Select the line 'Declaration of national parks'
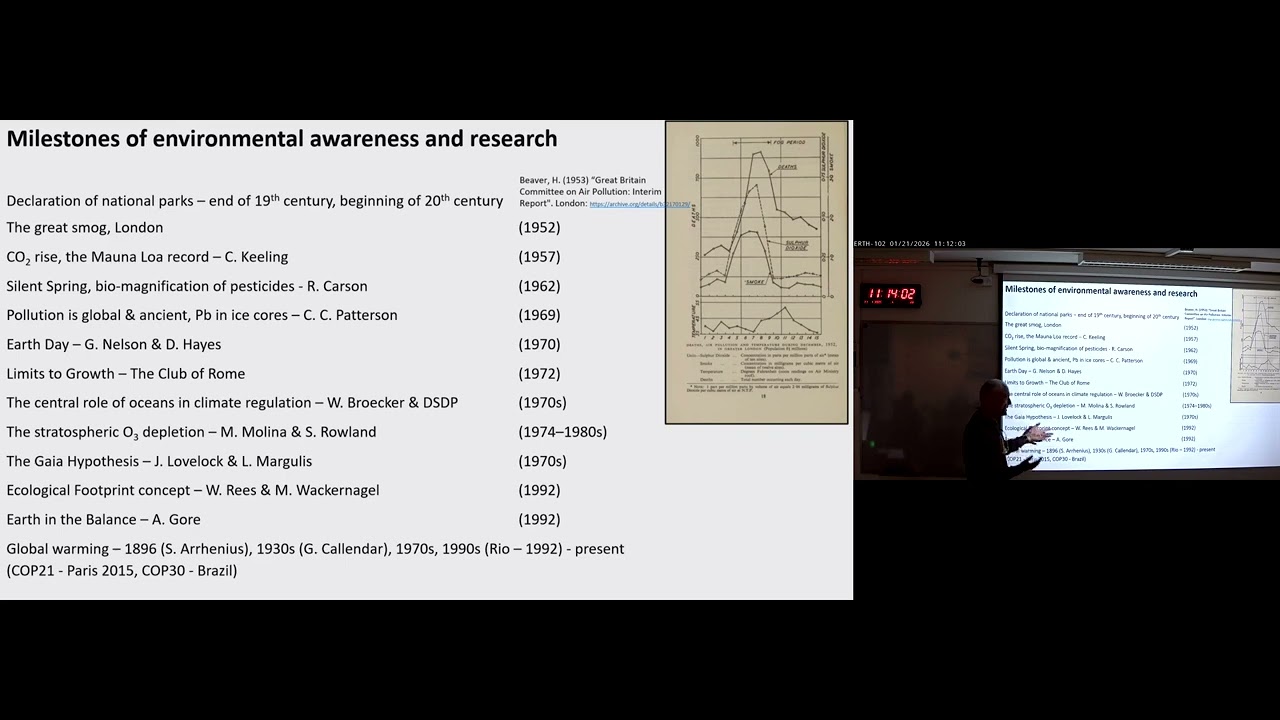Screen dimensions: 1280x720 coord(254,200)
